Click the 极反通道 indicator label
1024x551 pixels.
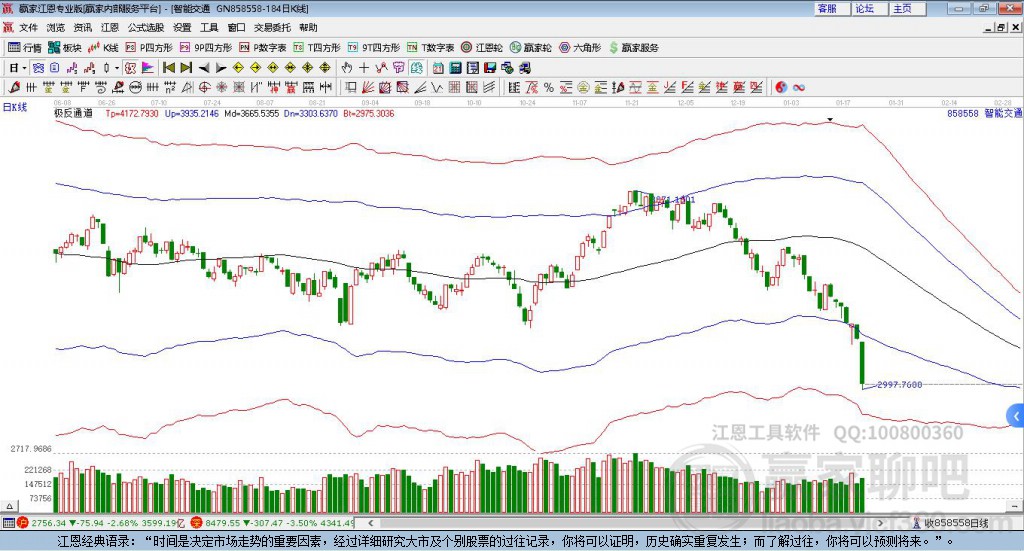73,114
